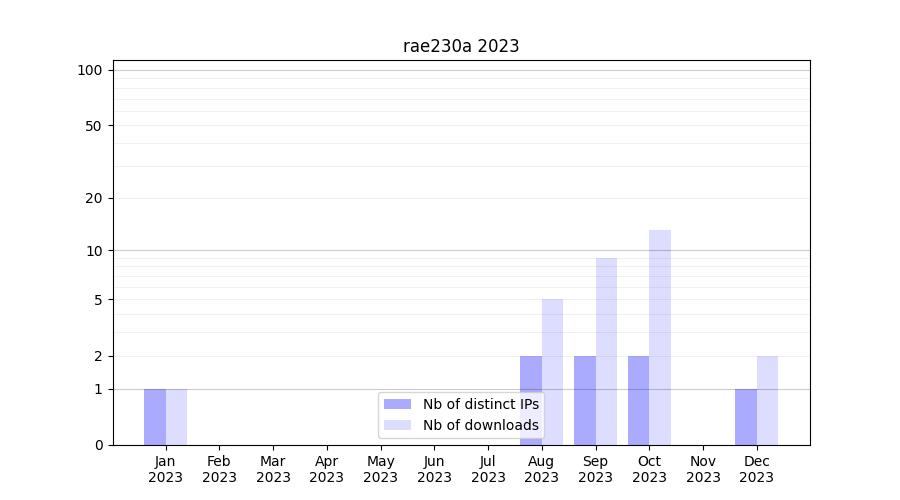The width and height of the screenshot is (900, 500).
Task: Select the Jan 2023 downloads bar
Action: pyautogui.click(x=176, y=417)
